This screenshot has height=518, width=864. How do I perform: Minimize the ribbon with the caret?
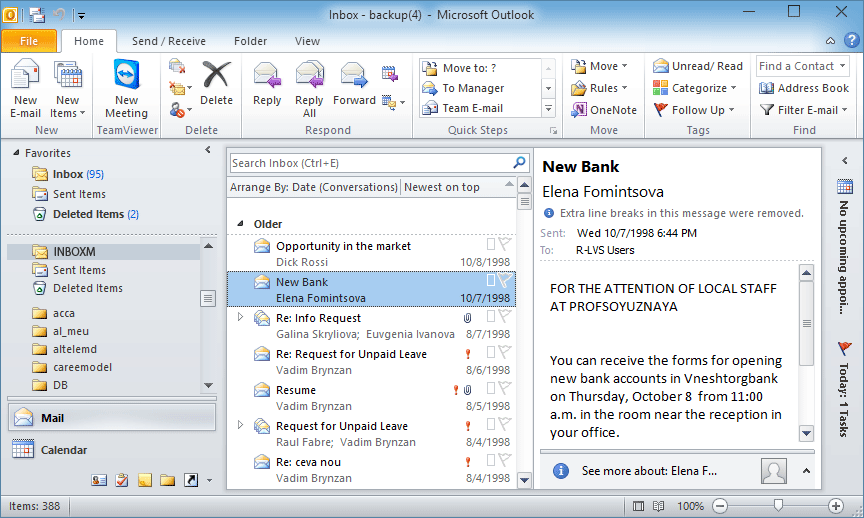[x=830, y=41]
